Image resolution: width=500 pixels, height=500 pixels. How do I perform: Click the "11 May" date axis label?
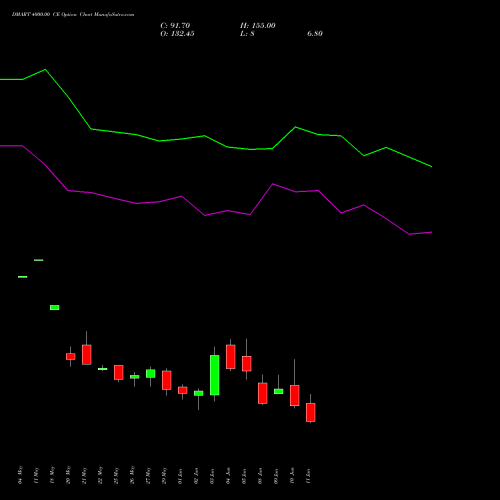tap(37, 475)
